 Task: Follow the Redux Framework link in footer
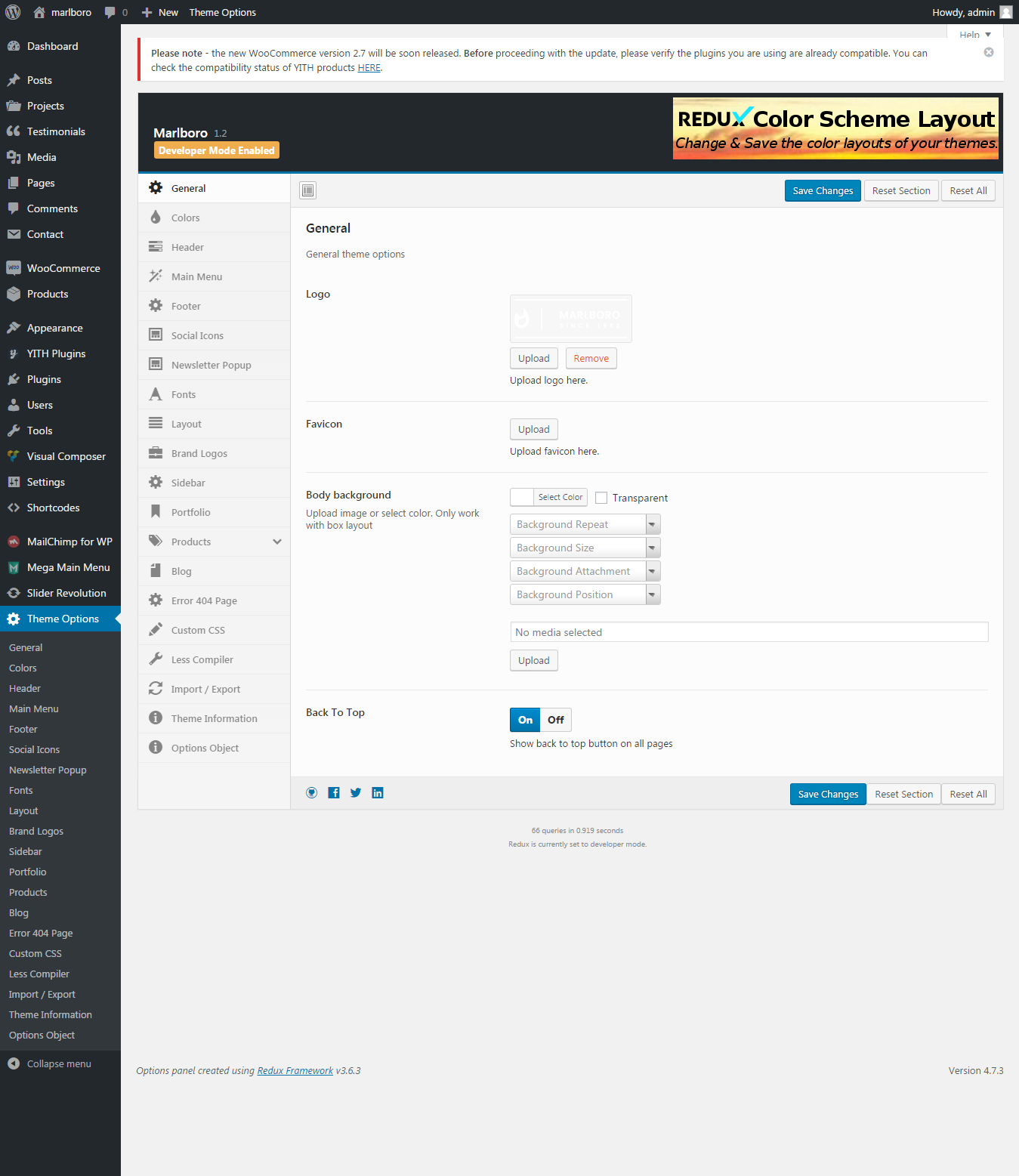(x=295, y=1070)
